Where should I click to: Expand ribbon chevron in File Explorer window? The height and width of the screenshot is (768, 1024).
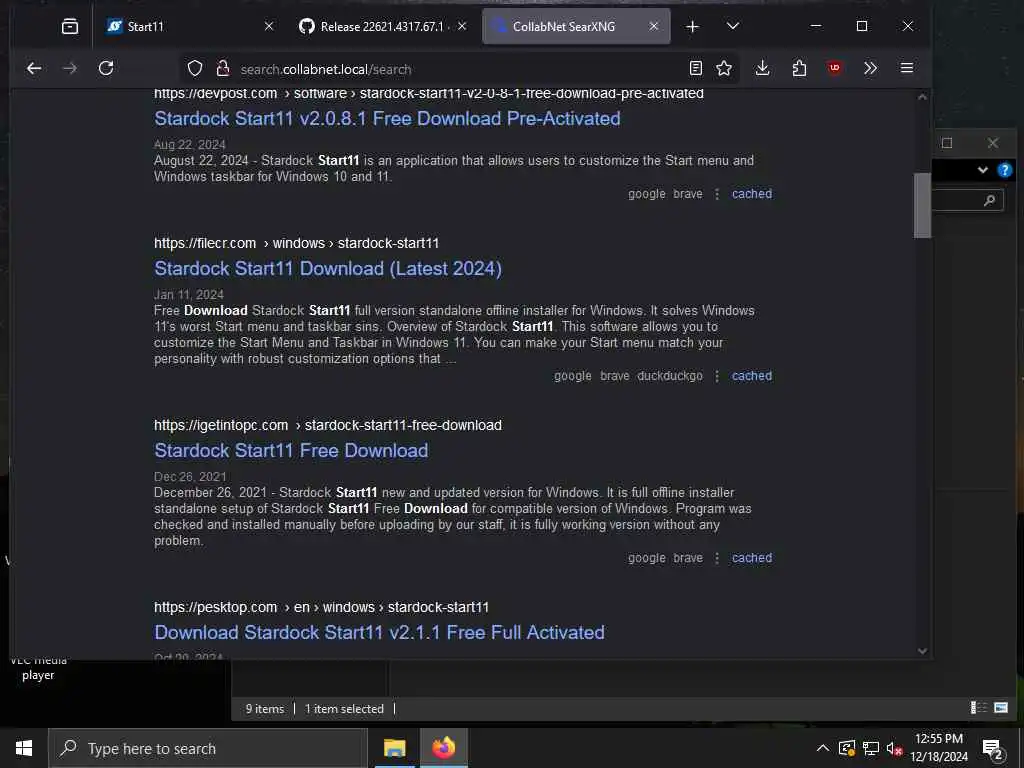click(982, 170)
